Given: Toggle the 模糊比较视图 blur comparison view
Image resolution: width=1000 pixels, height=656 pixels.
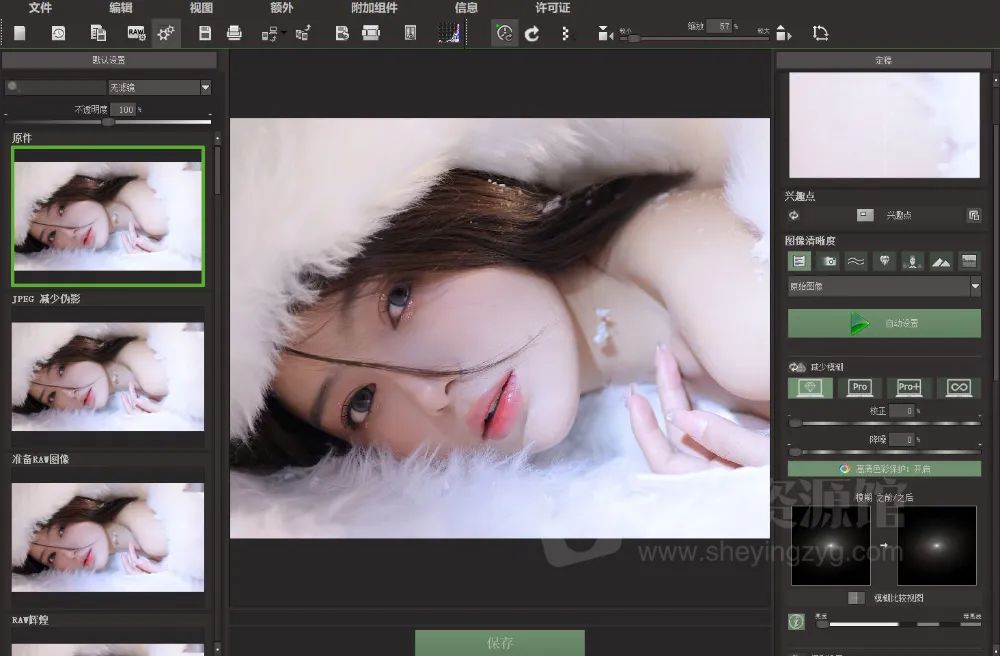Looking at the screenshot, I should [x=856, y=598].
